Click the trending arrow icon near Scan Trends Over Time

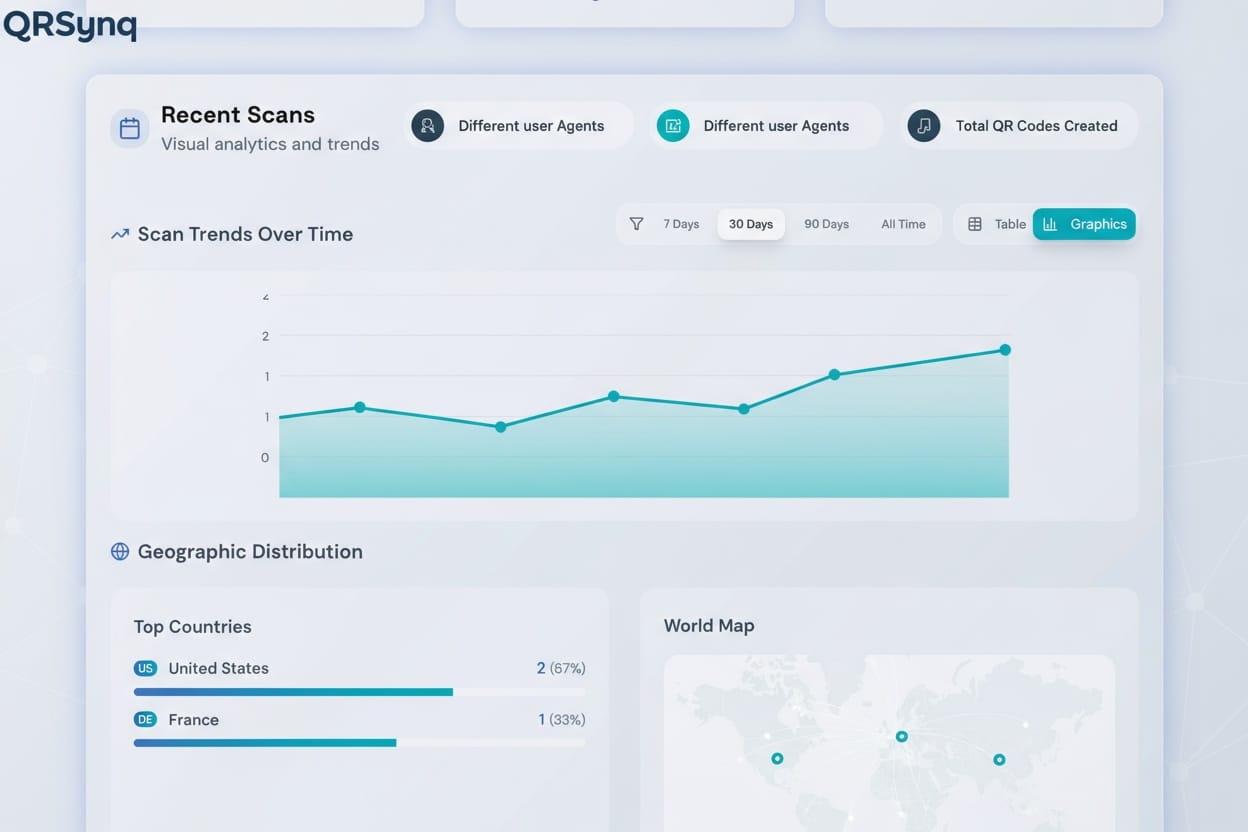[x=120, y=232]
